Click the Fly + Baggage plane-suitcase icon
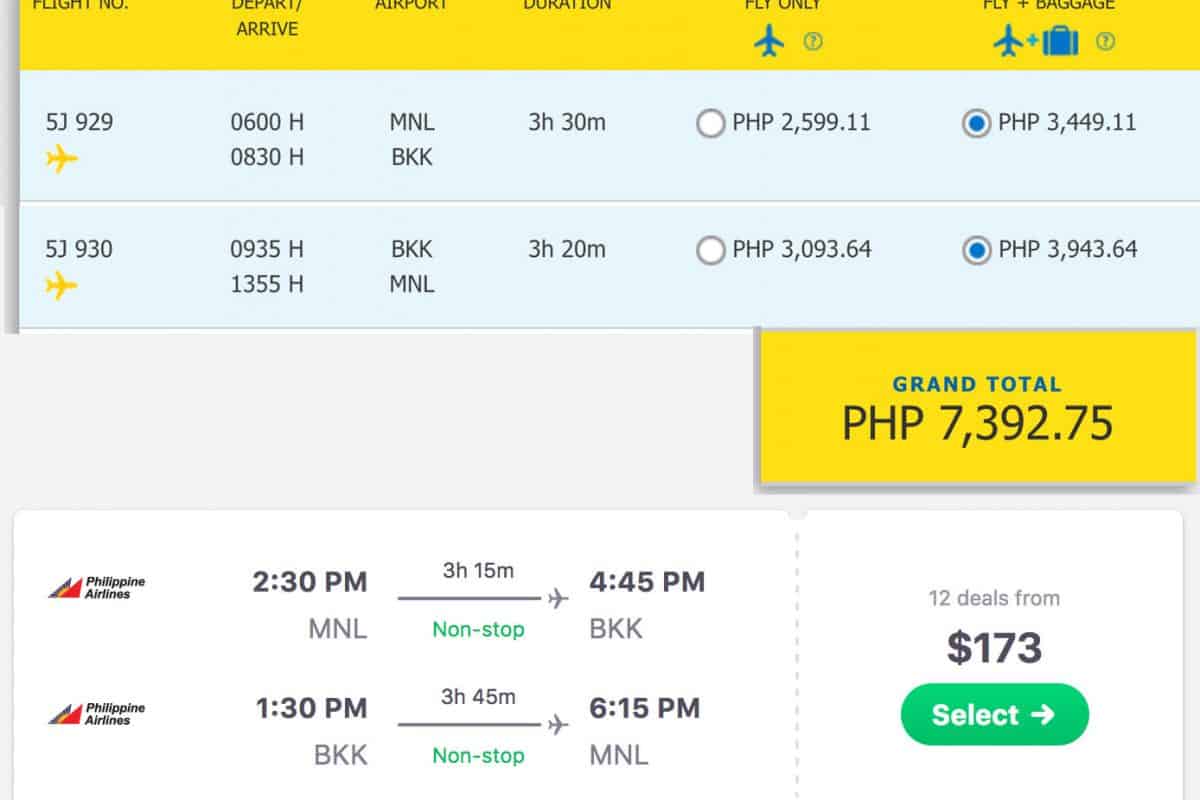 click(1037, 42)
